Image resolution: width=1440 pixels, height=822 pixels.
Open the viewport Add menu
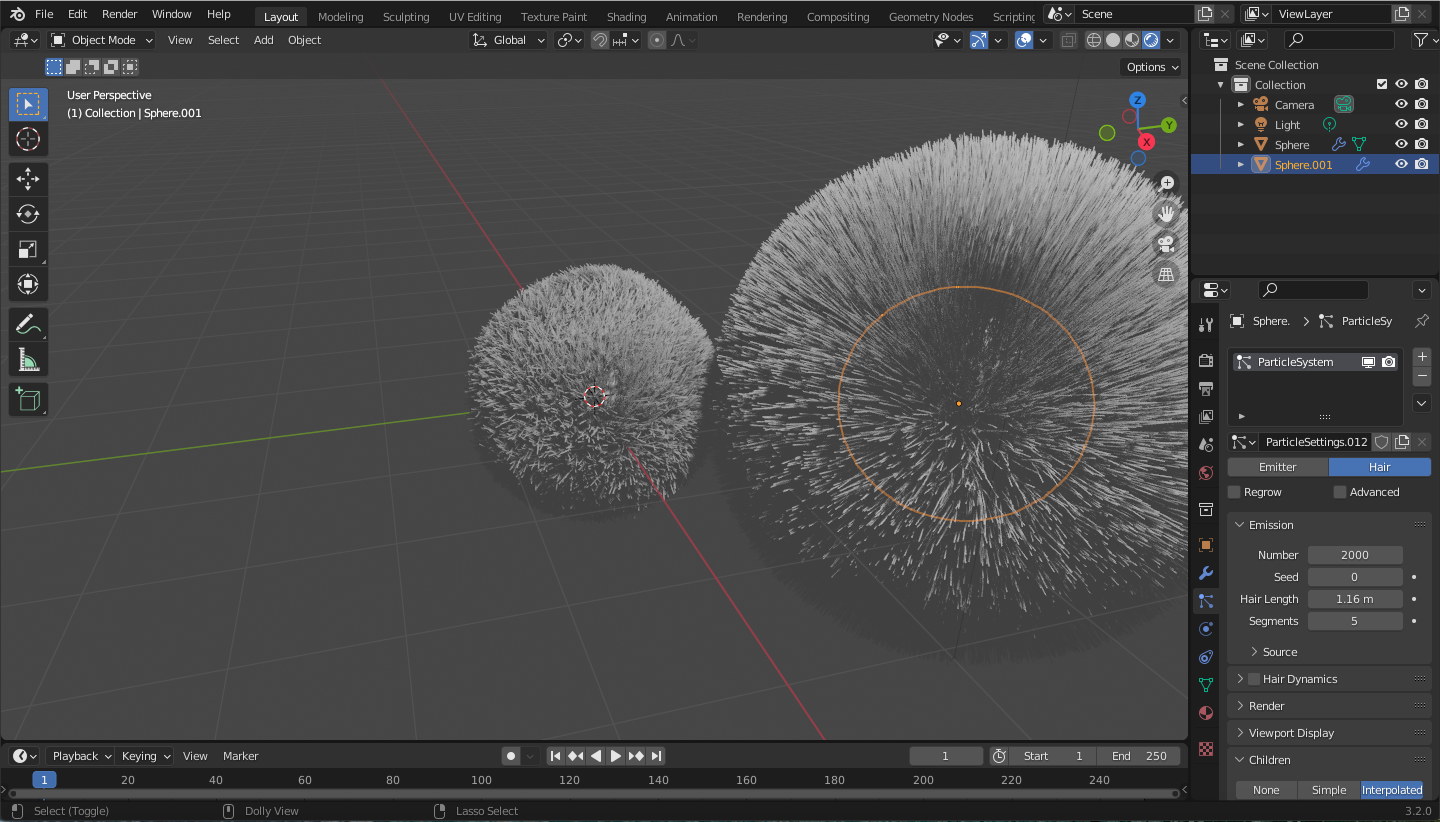tap(263, 40)
